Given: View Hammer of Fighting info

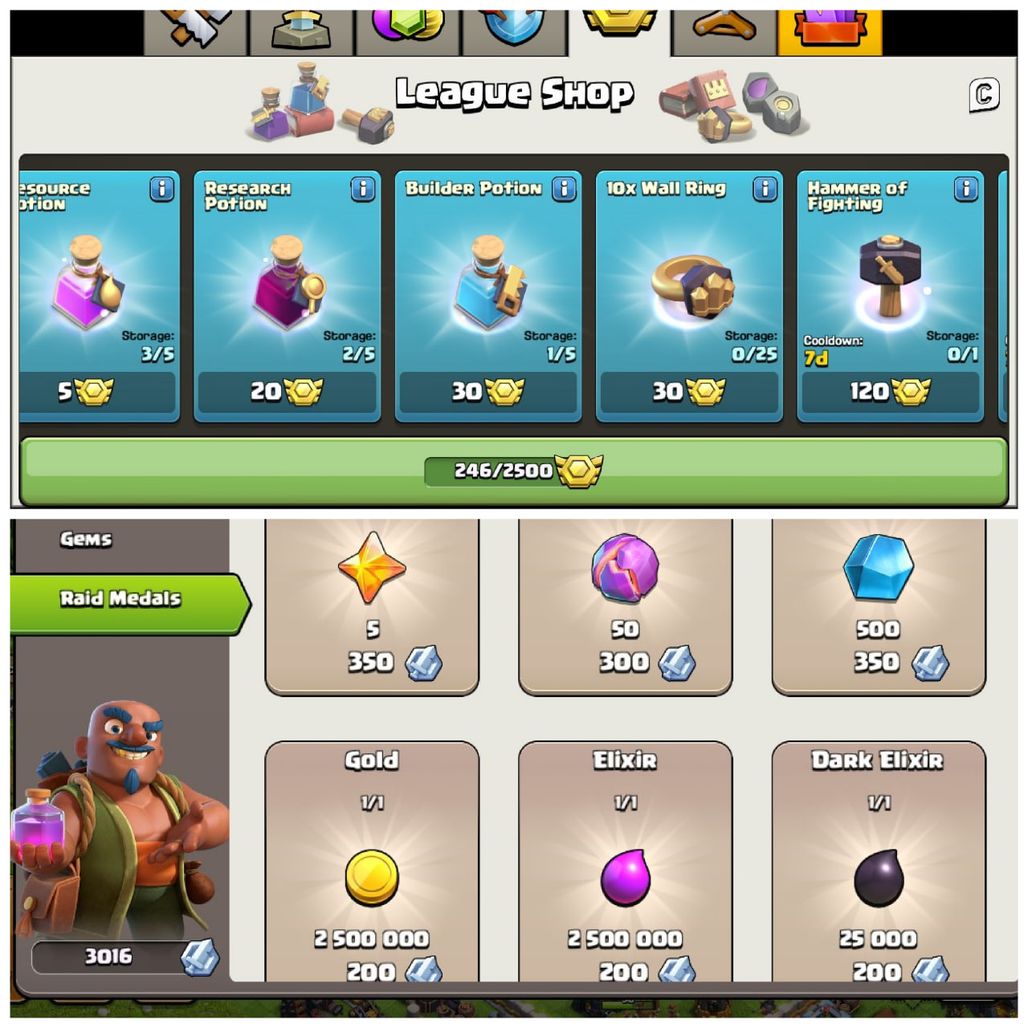Looking at the screenshot, I should [966, 189].
